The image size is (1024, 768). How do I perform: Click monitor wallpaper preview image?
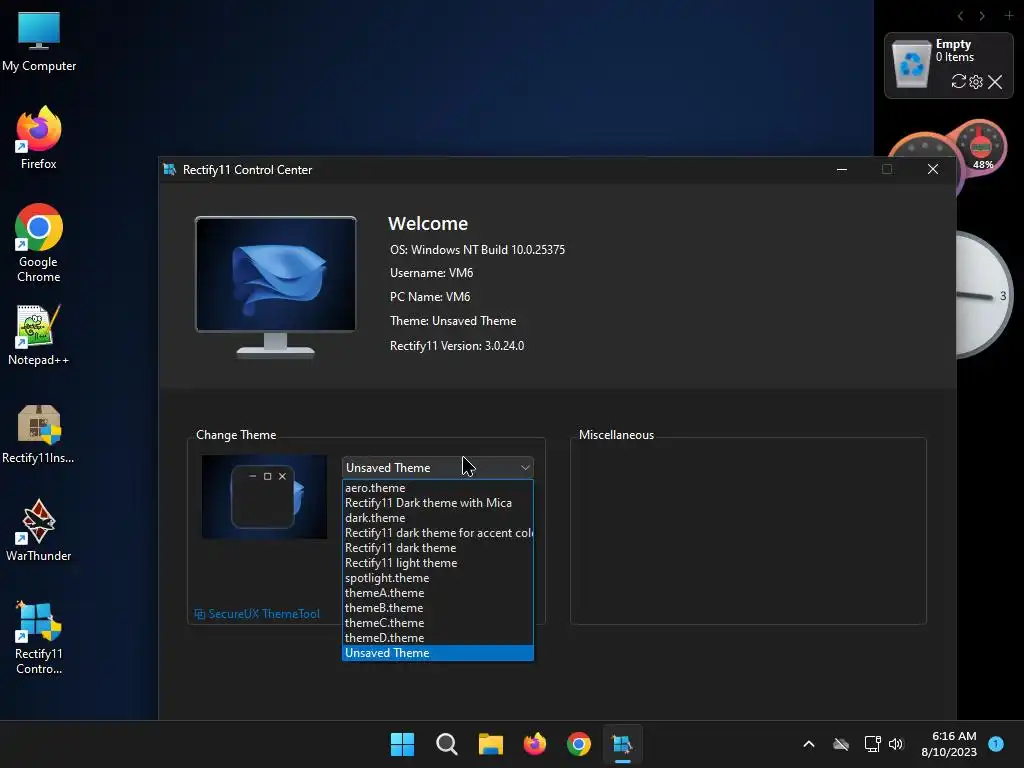click(x=276, y=274)
